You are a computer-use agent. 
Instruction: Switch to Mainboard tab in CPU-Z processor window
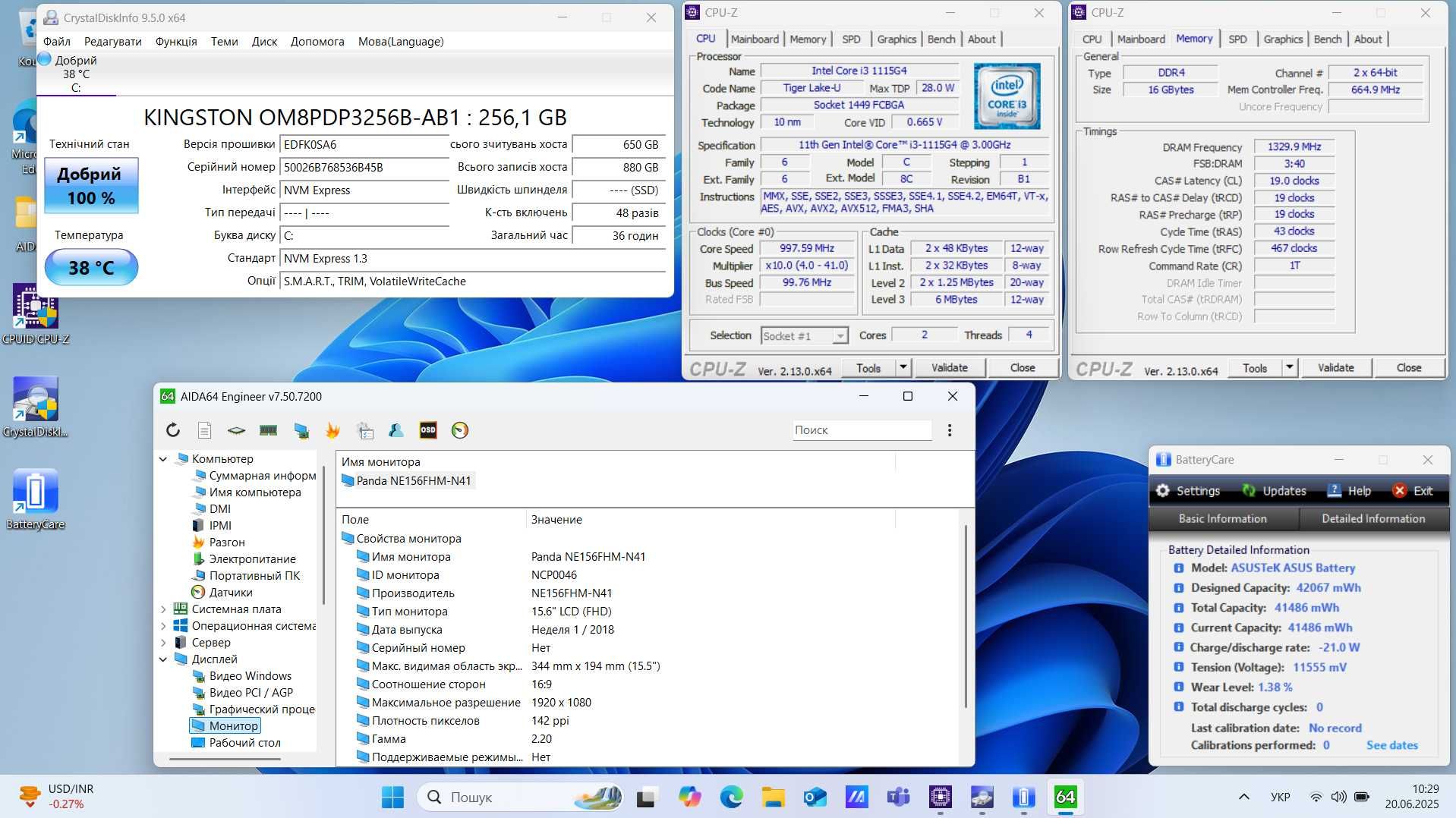[755, 39]
